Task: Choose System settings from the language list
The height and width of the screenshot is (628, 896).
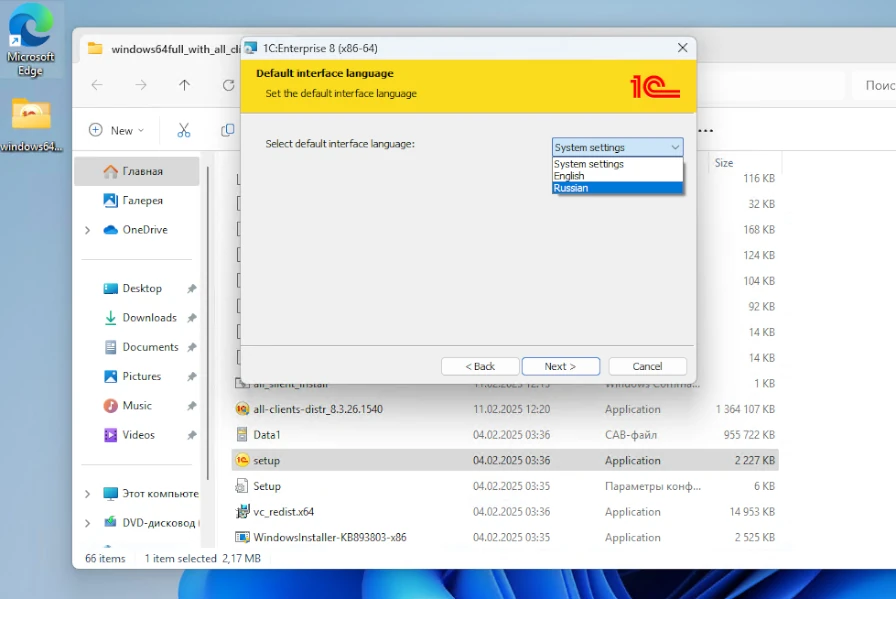Action: click(617, 164)
